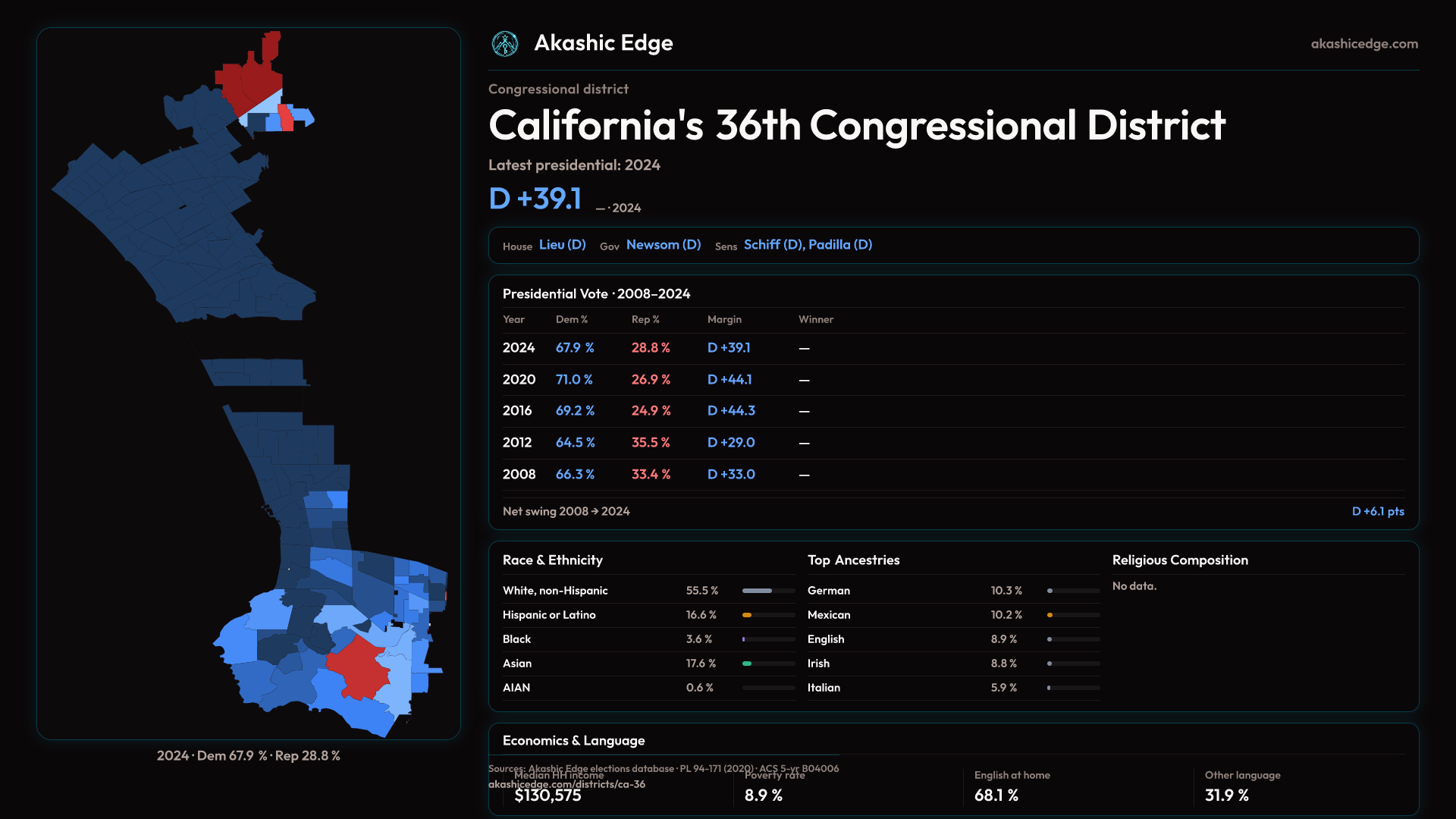Select the Schiff (D), Padilla (D) senators link
This screenshot has width=1456, height=819.
tap(808, 245)
